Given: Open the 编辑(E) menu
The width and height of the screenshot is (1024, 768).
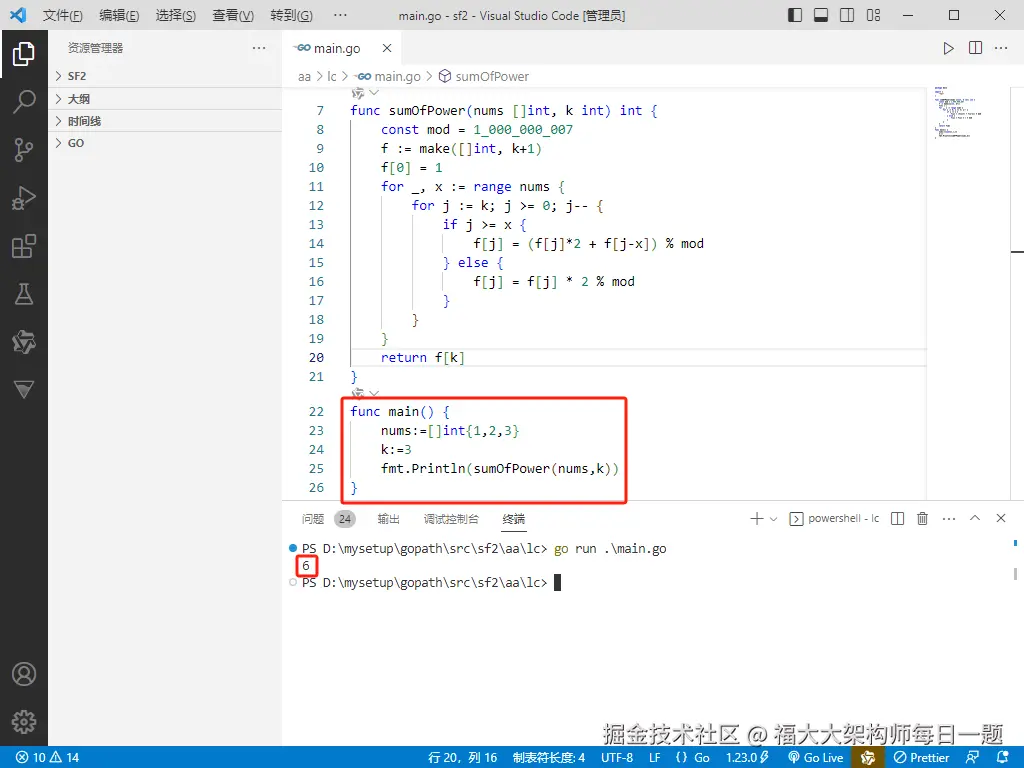Looking at the screenshot, I should point(119,15).
